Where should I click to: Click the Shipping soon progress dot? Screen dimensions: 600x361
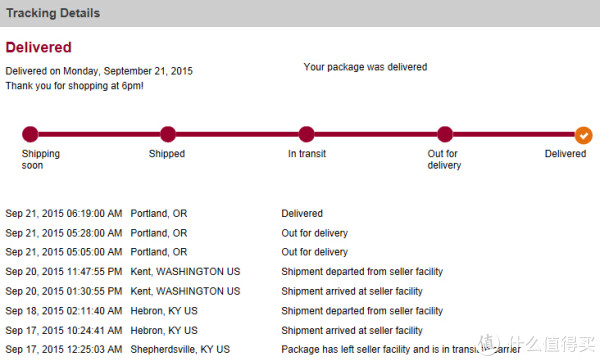30,134
